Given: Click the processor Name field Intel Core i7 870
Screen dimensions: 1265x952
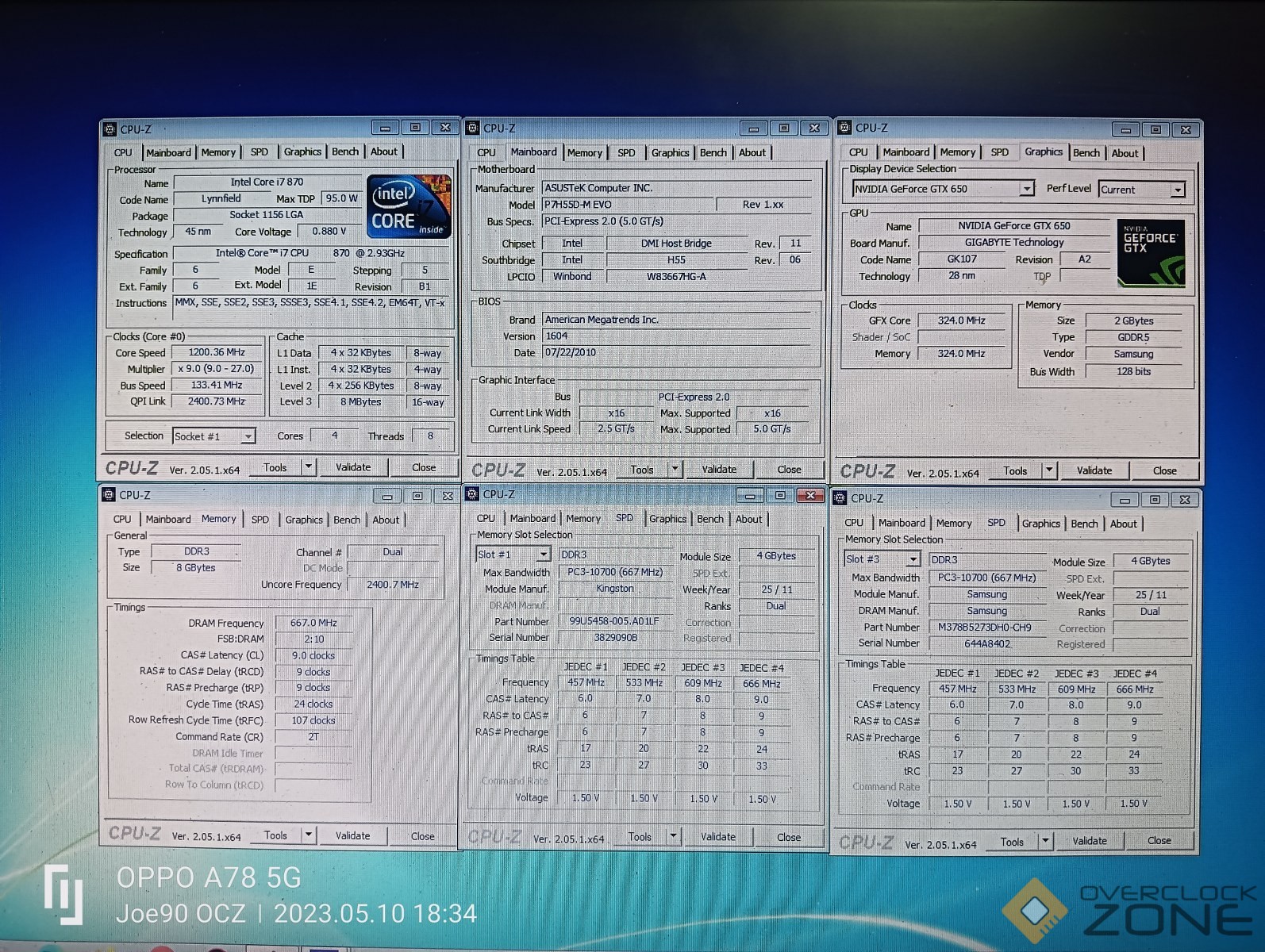Looking at the screenshot, I should 267,182.
